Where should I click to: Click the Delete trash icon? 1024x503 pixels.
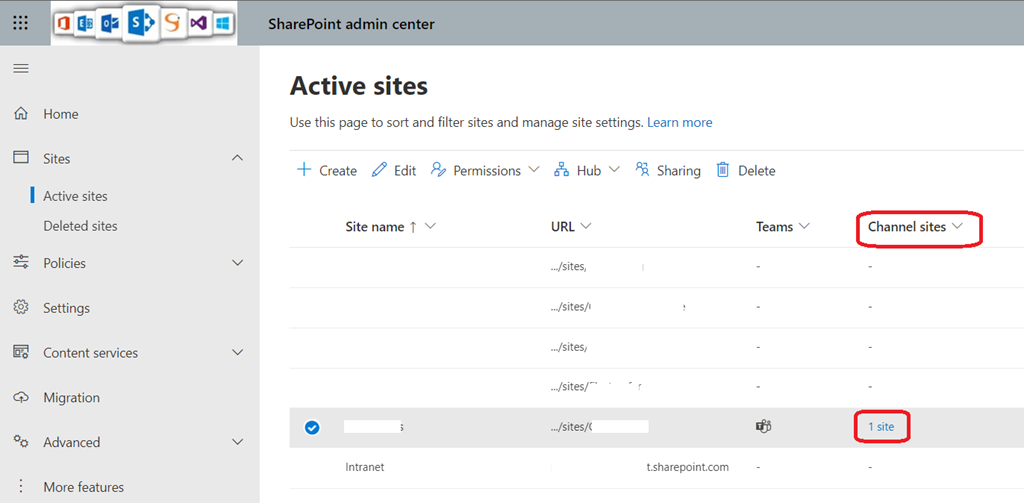click(723, 170)
